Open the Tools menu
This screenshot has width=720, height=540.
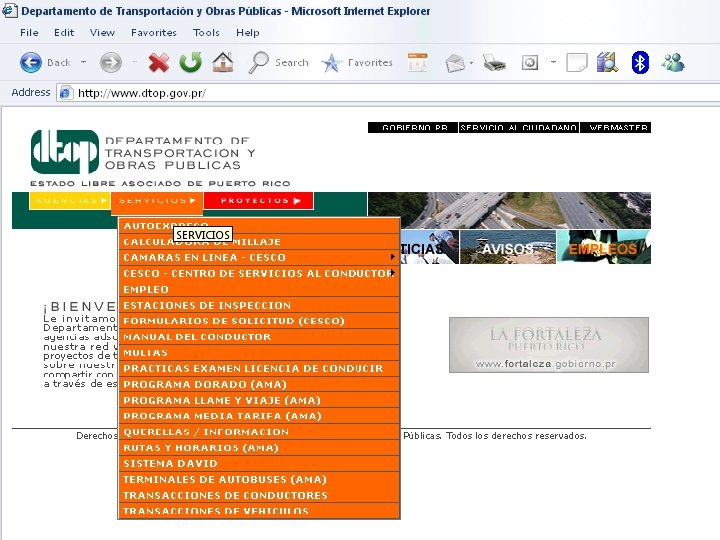coord(206,33)
